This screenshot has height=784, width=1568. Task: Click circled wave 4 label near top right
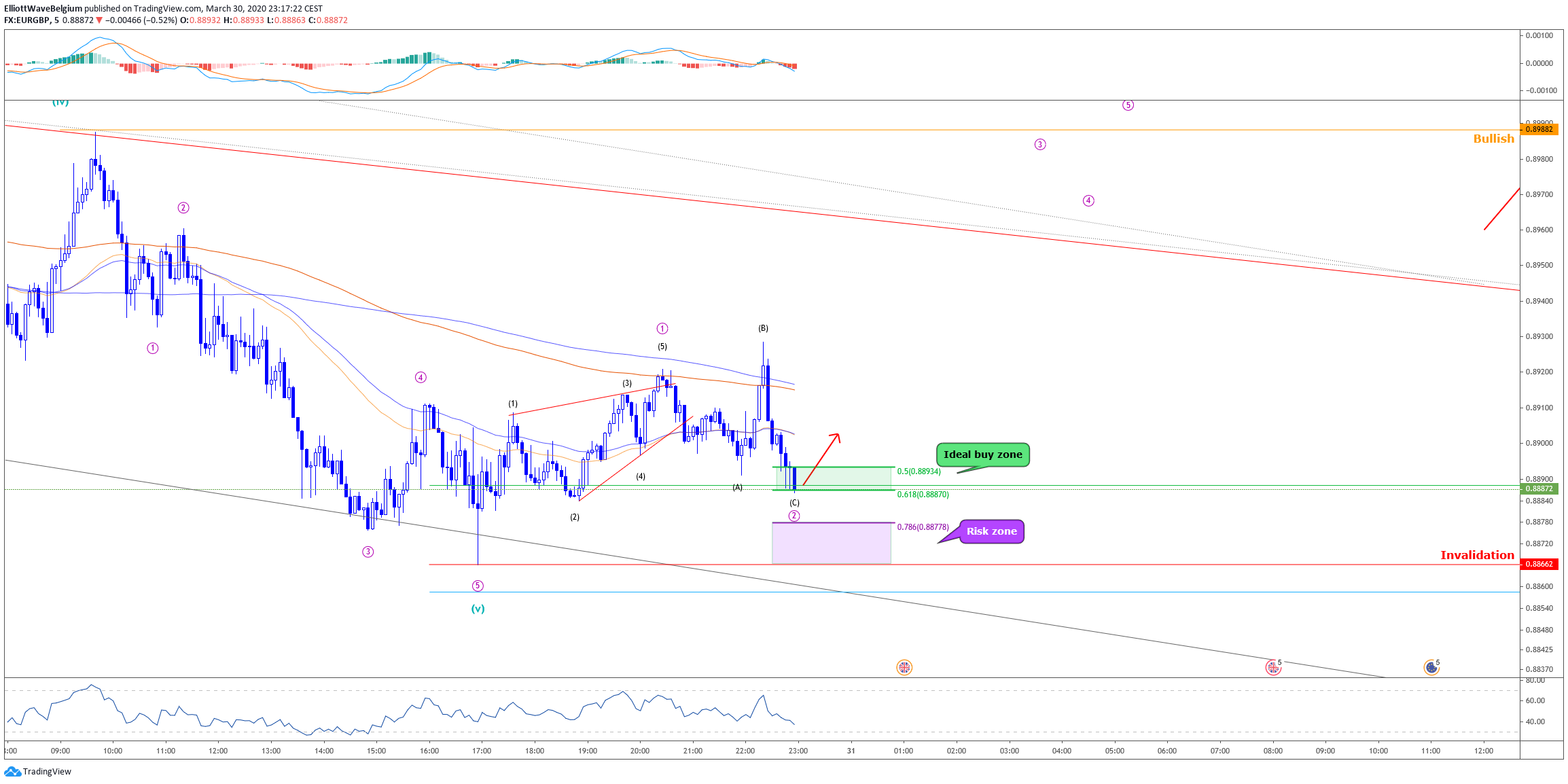tap(1088, 200)
